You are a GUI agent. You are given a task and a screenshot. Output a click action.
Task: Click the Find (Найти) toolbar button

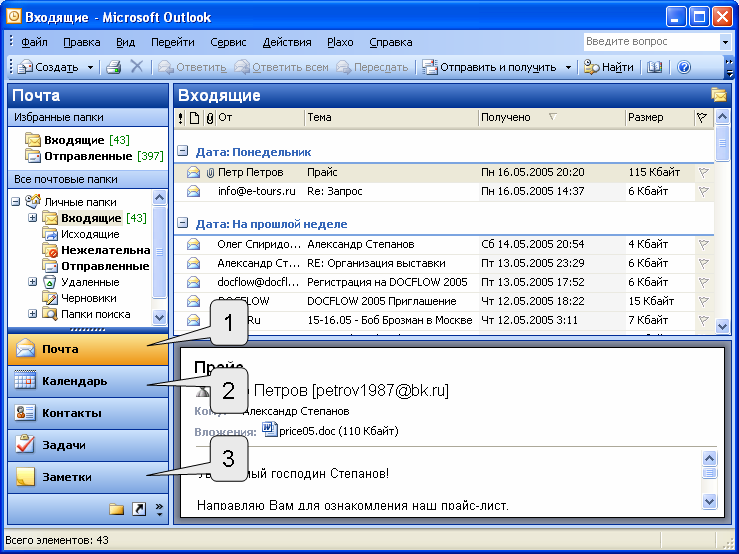tap(608, 67)
